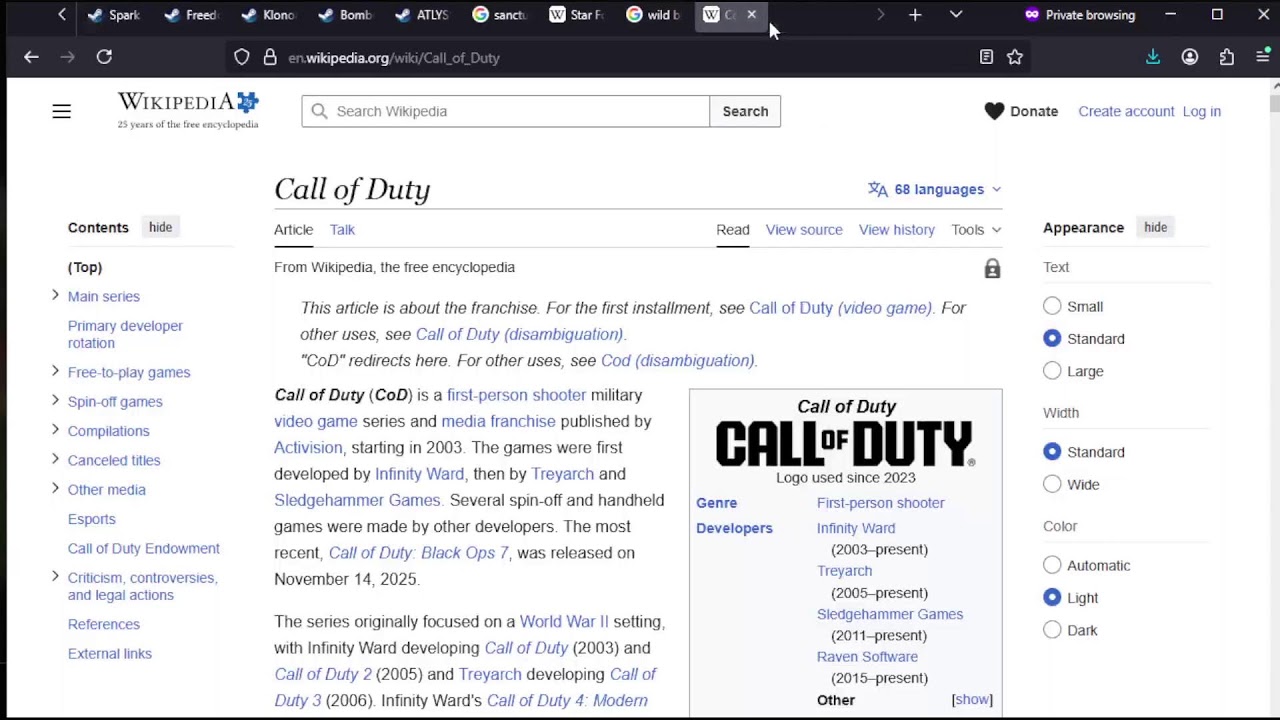Click the Call of Duty logo image

[x=845, y=444]
